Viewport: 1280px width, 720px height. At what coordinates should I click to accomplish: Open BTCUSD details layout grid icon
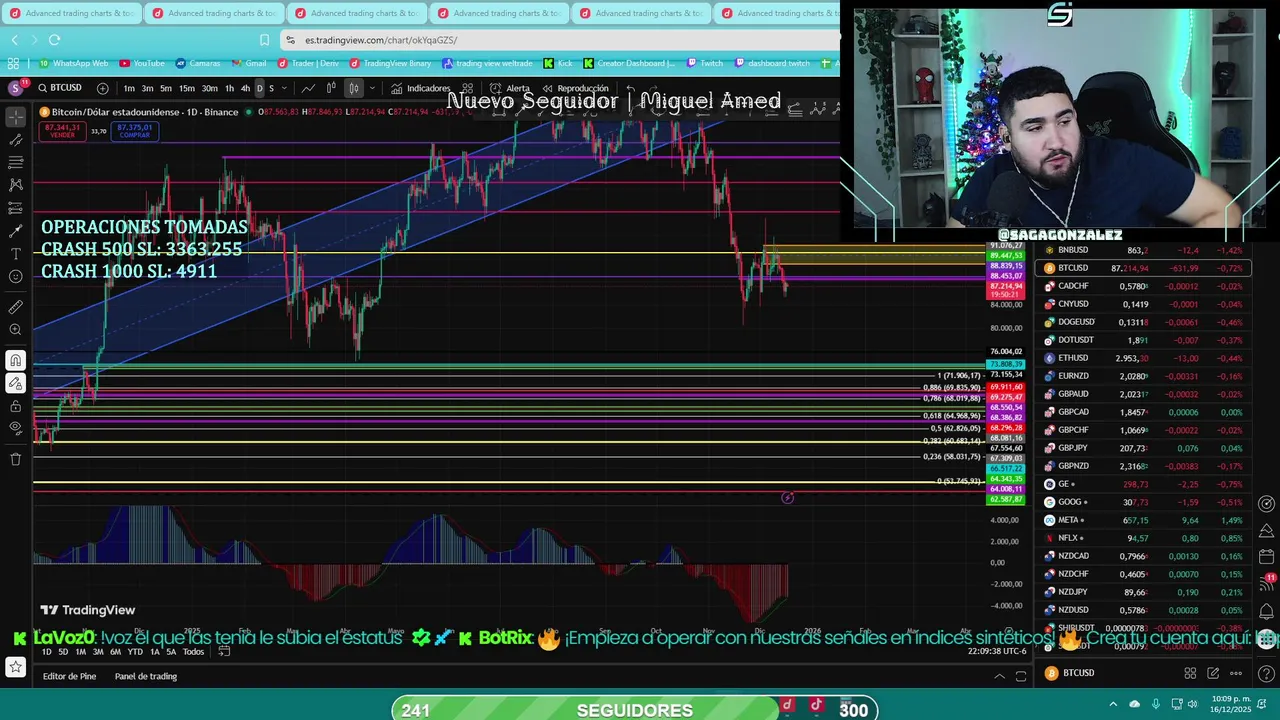(1190, 673)
